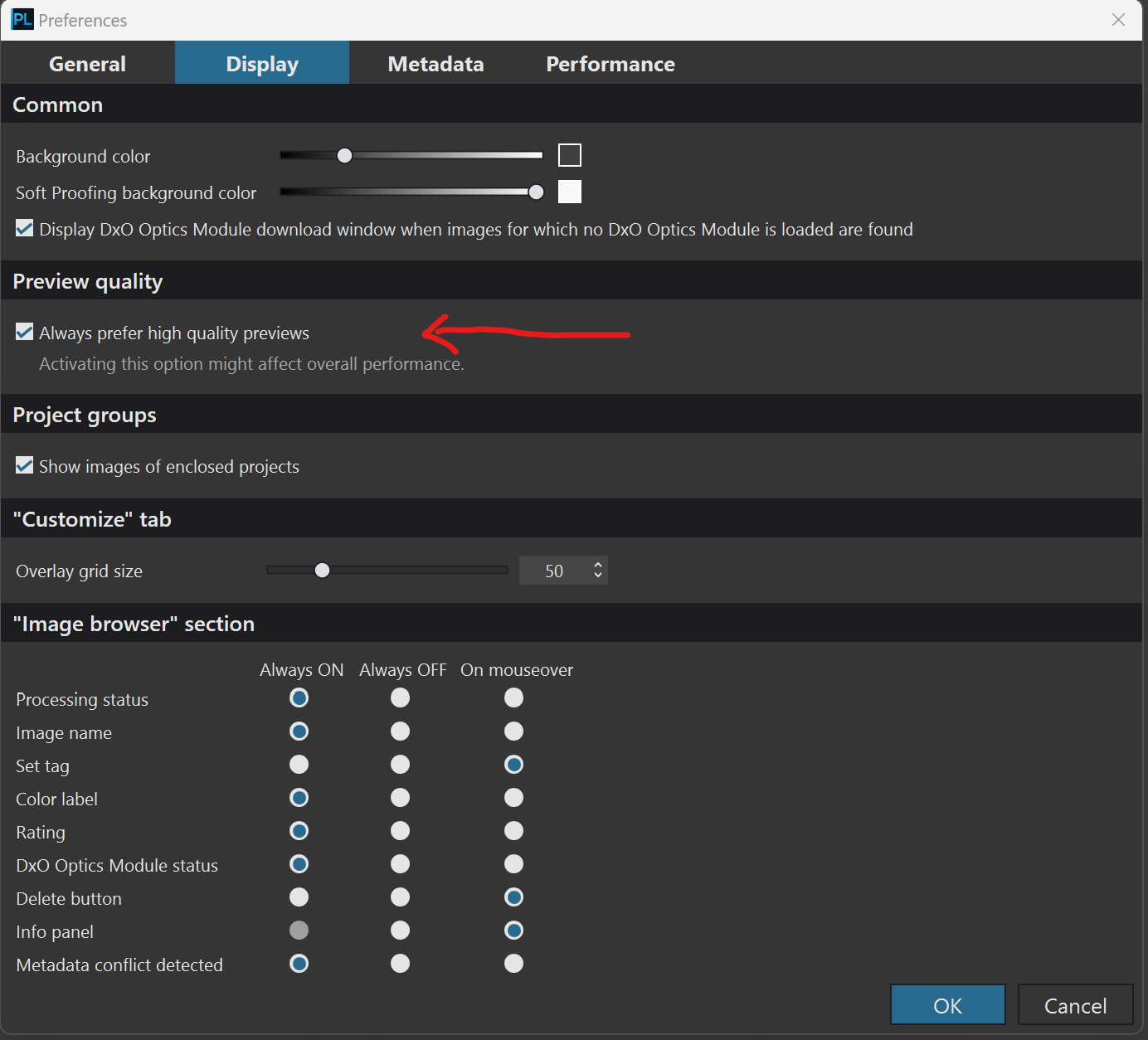Screen dimensions: 1148x1040
Task: Set Processing status to On mouseover
Action: 514,698
